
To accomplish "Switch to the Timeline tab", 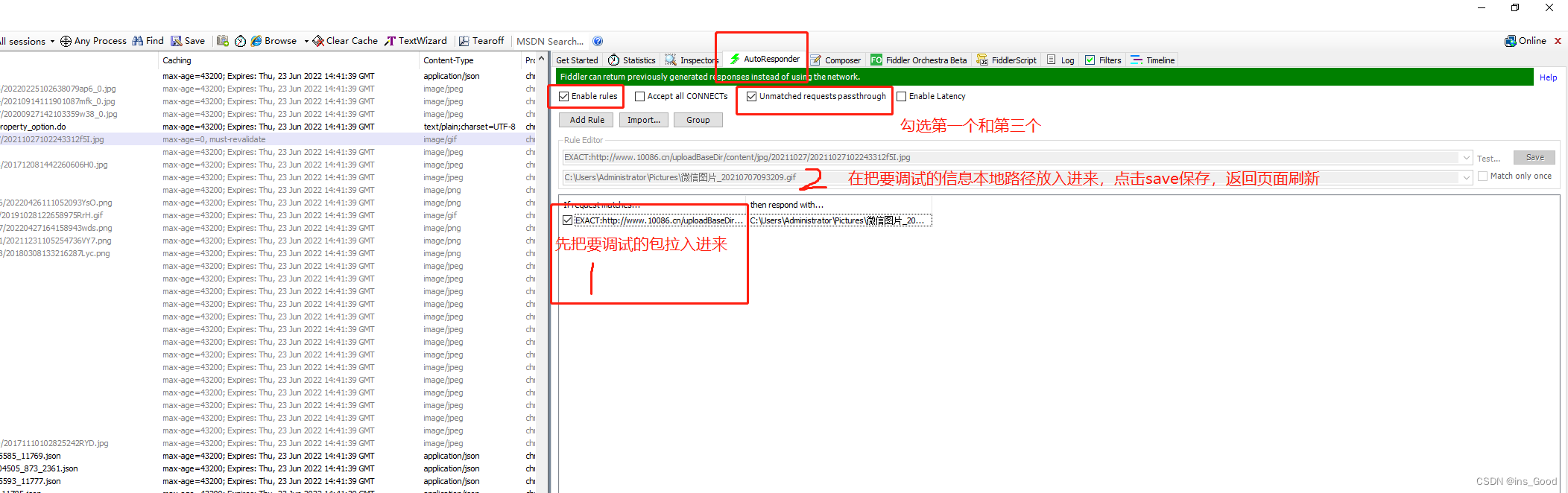I will click(1153, 60).
